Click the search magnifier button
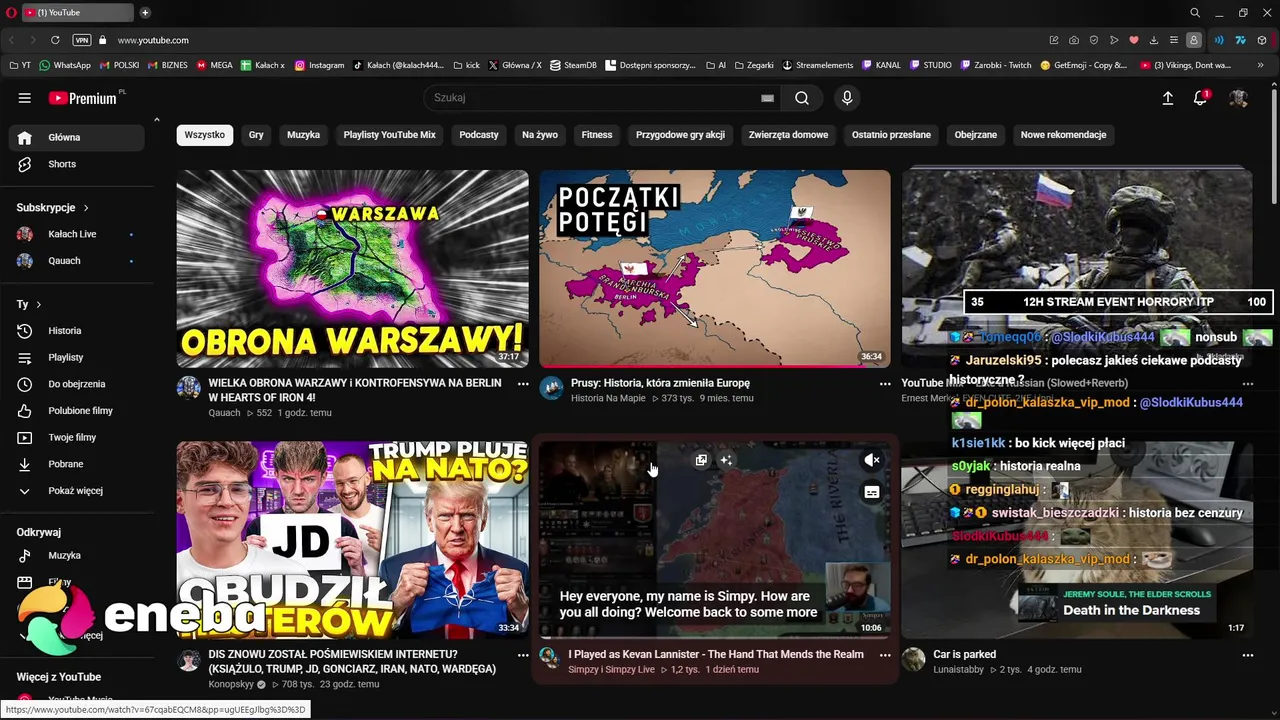This screenshot has height=720, width=1280. coord(802,98)
